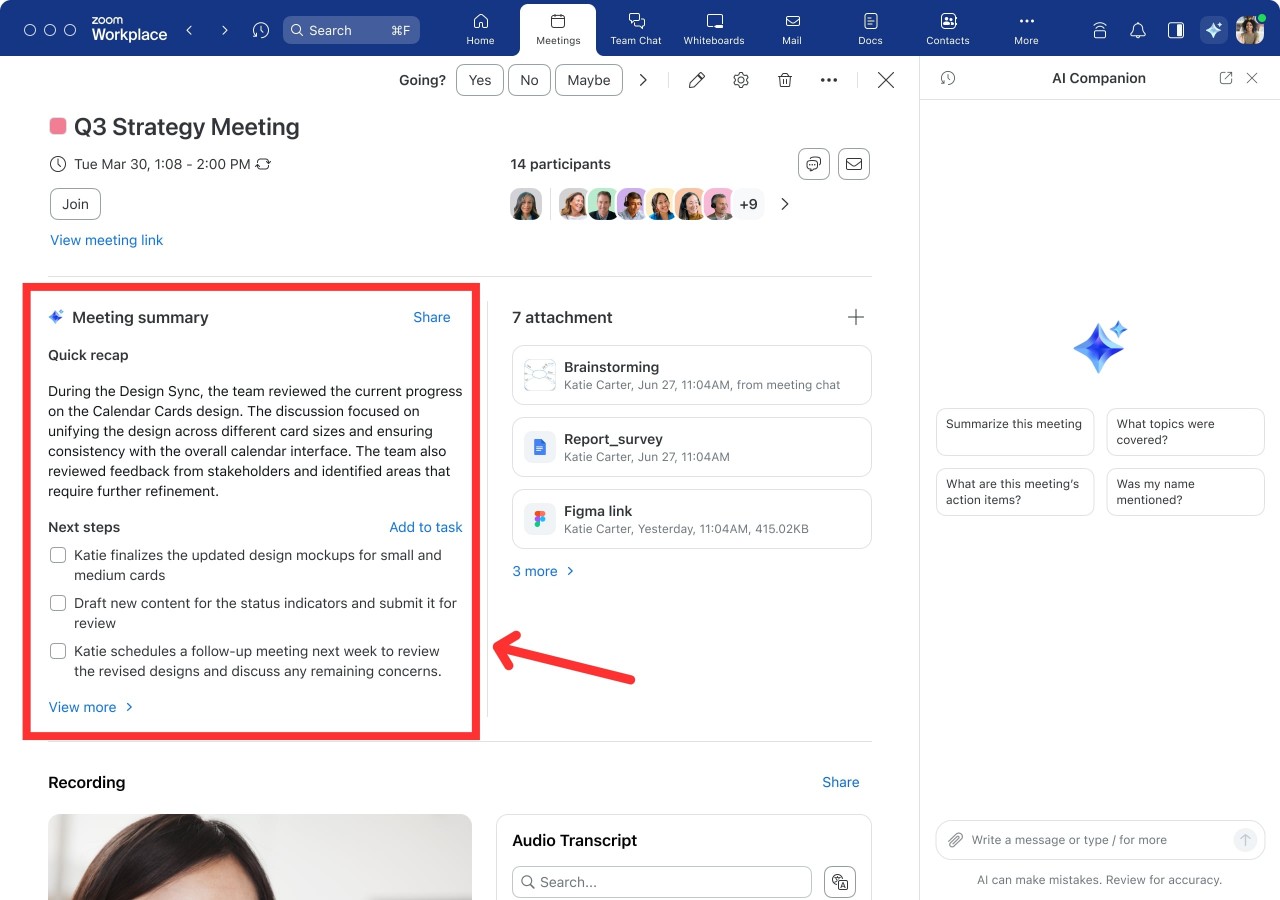1280x900 pixels.
Task: Open the notifications bell icon
Action: tap(1138, 30)
